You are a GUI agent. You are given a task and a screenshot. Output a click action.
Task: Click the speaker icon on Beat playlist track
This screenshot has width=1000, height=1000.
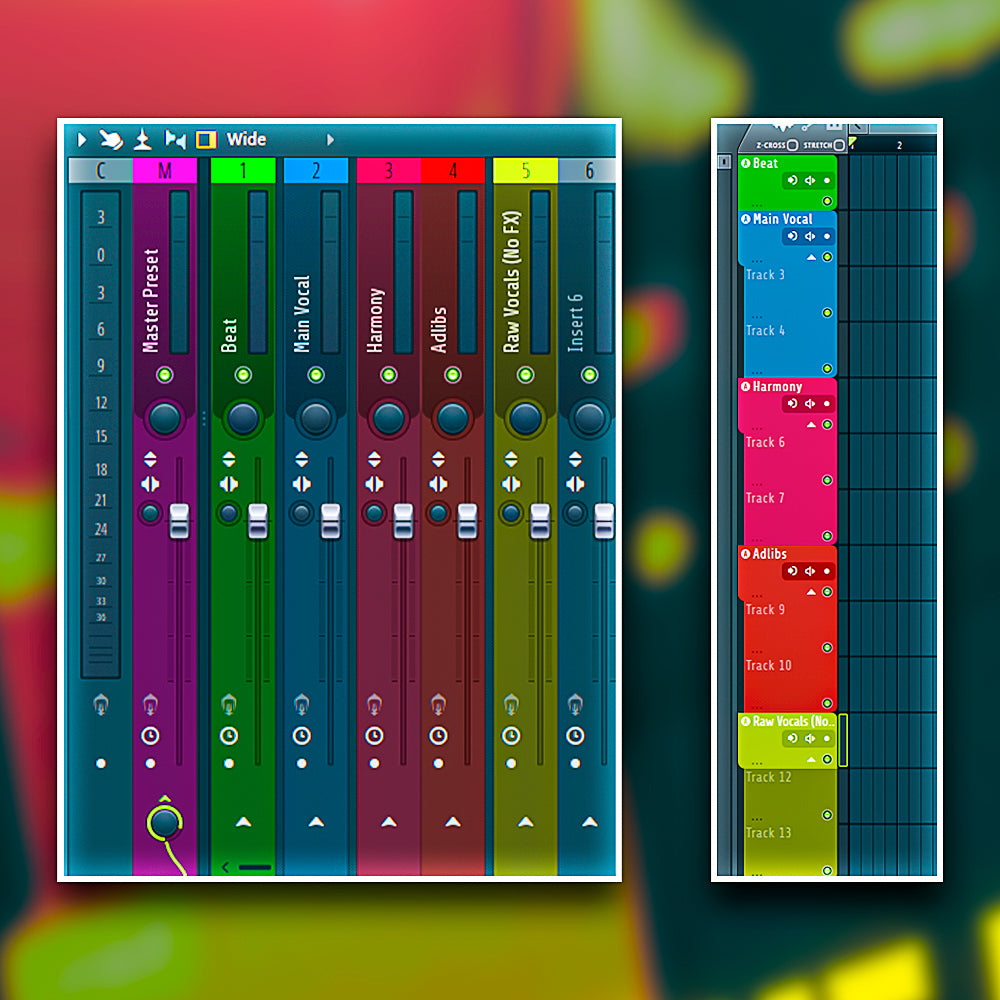click(x=810, y=180)
